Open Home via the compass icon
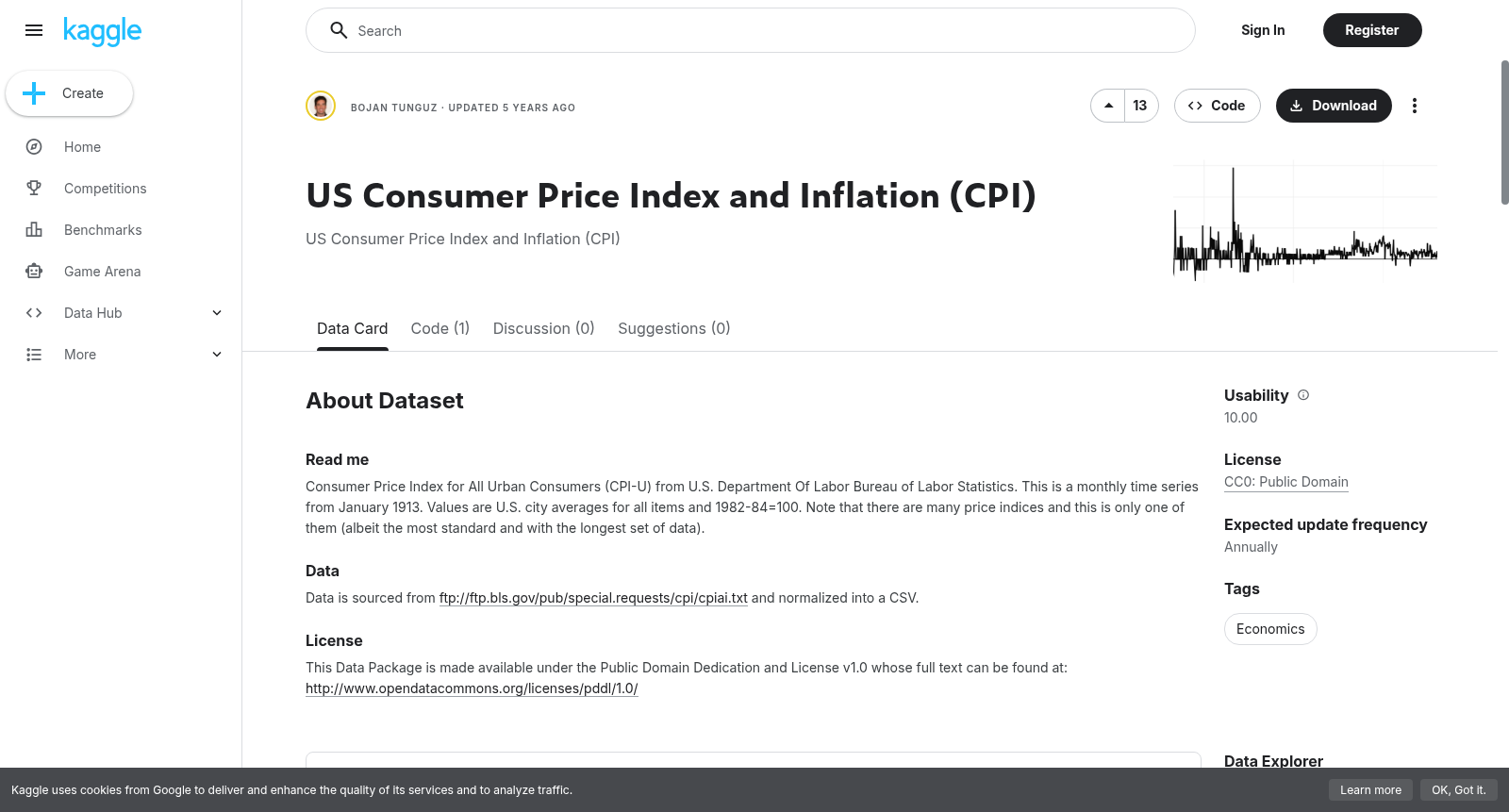This screenshot has height=812, width=1509. 34,147
